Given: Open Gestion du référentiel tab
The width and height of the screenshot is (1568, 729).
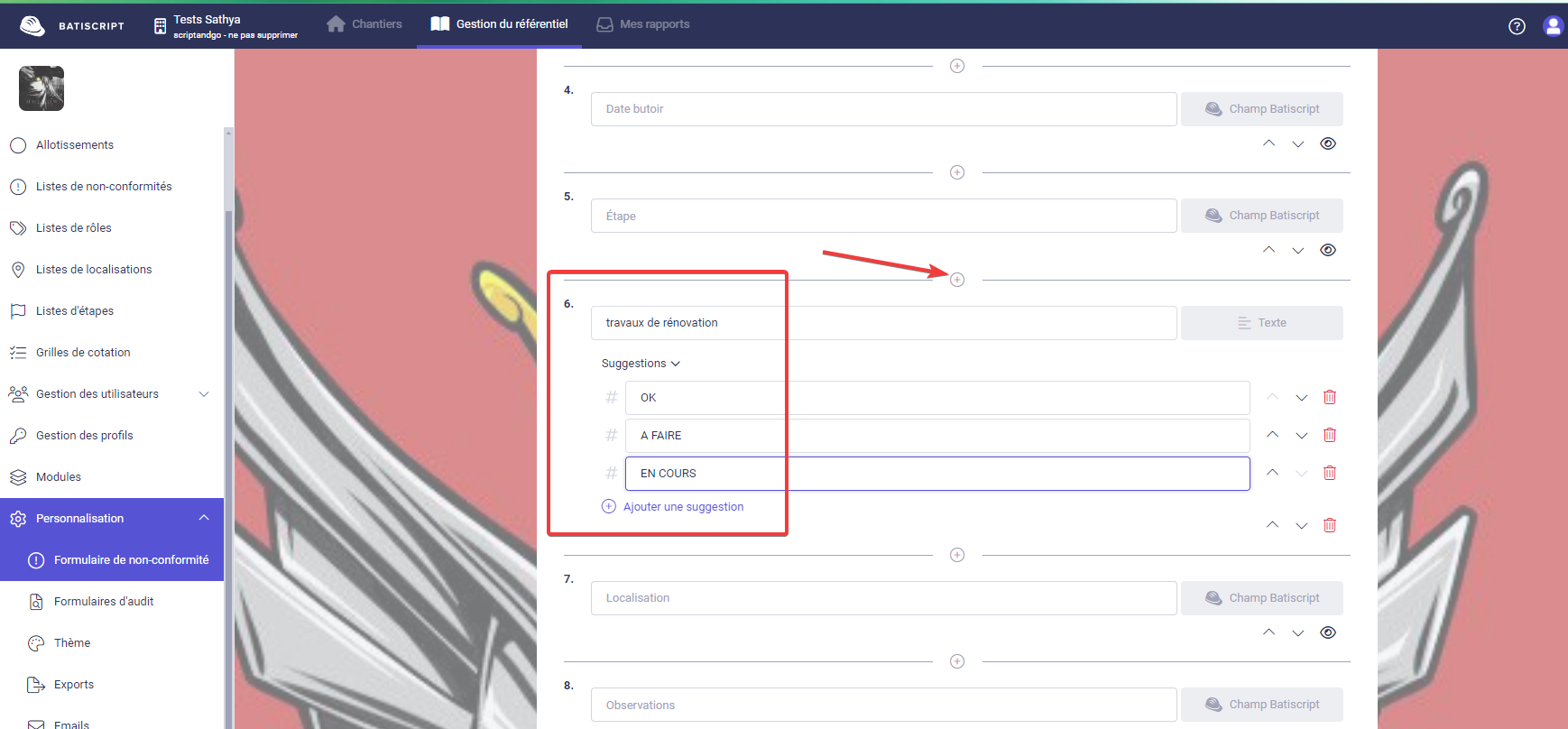Looking at the screenshot, I should click(499, 24).
